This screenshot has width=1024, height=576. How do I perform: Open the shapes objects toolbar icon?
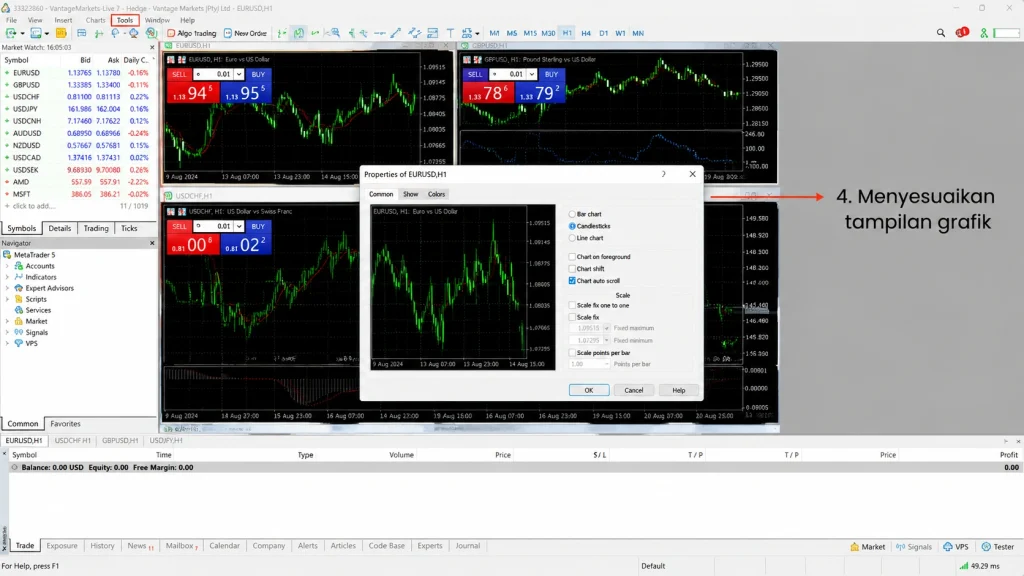(466, 33)
